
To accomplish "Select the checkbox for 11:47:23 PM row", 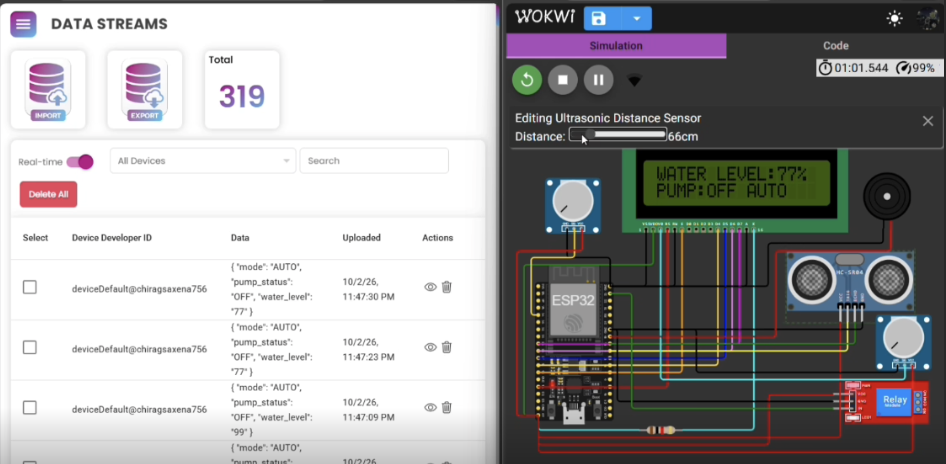I will 30,348.
